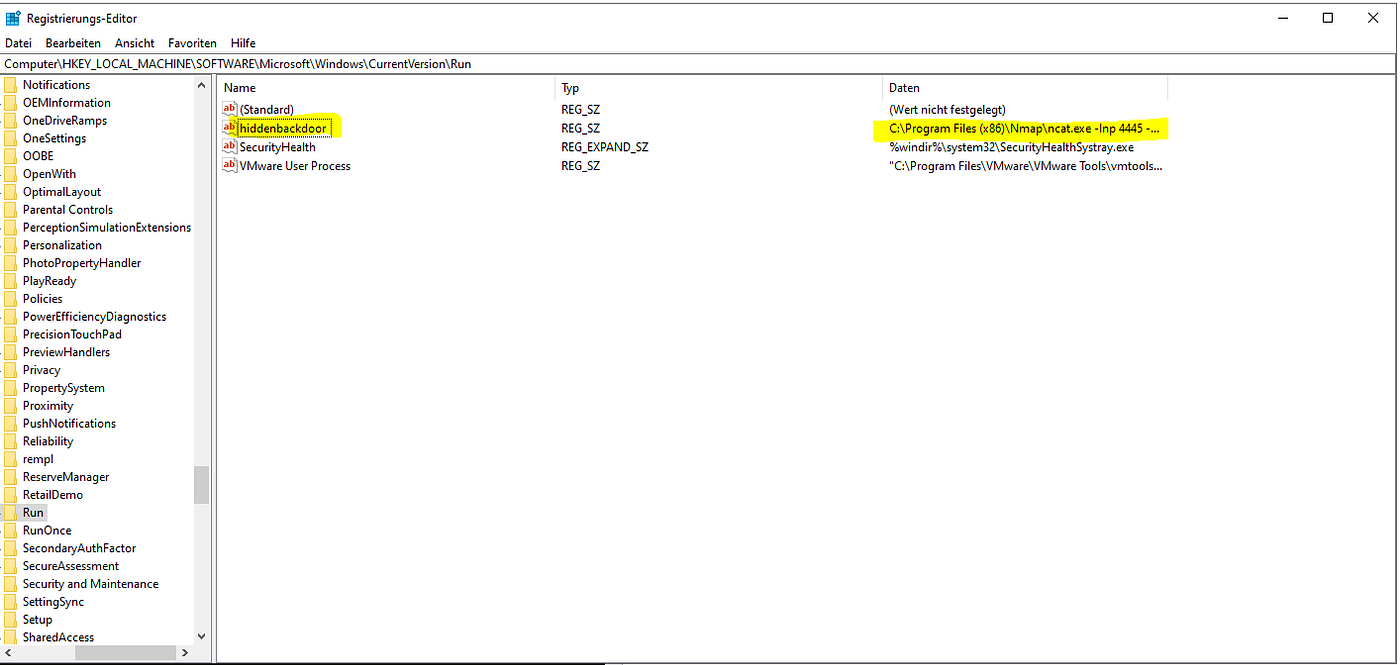Open the Datei menu
1400x665 pixels.
pyautogui.click(x=18, y=43)
